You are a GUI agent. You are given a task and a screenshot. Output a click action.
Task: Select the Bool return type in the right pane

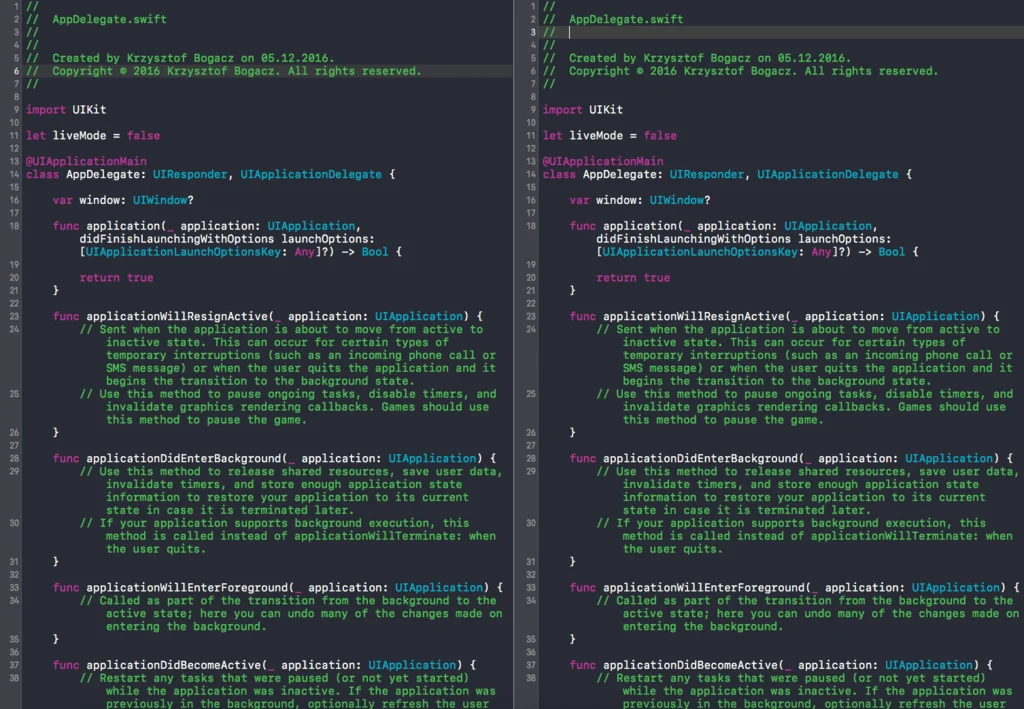tap(893, 252)
